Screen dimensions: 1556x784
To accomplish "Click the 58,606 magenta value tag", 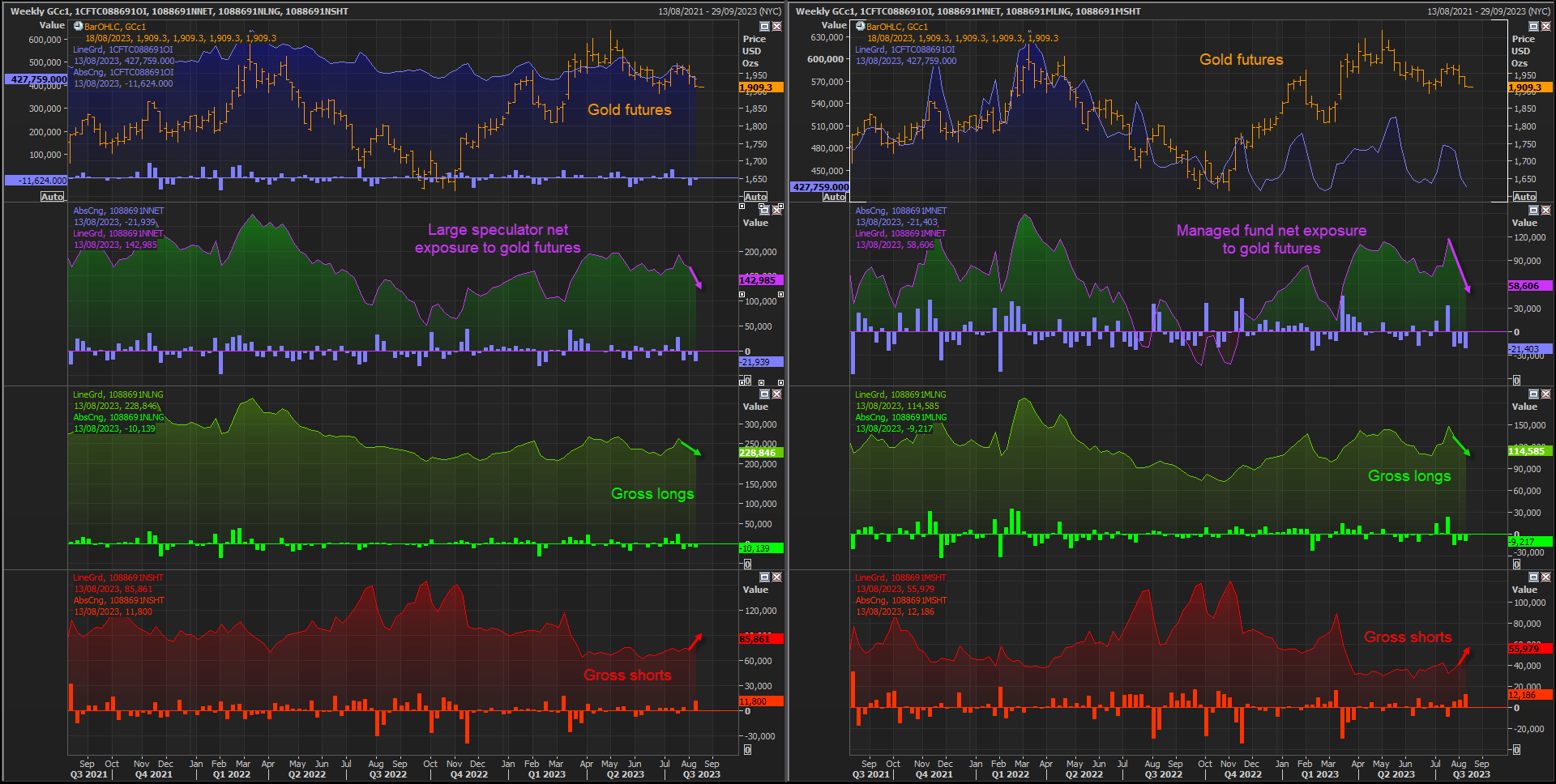I will click(1530, 286).
